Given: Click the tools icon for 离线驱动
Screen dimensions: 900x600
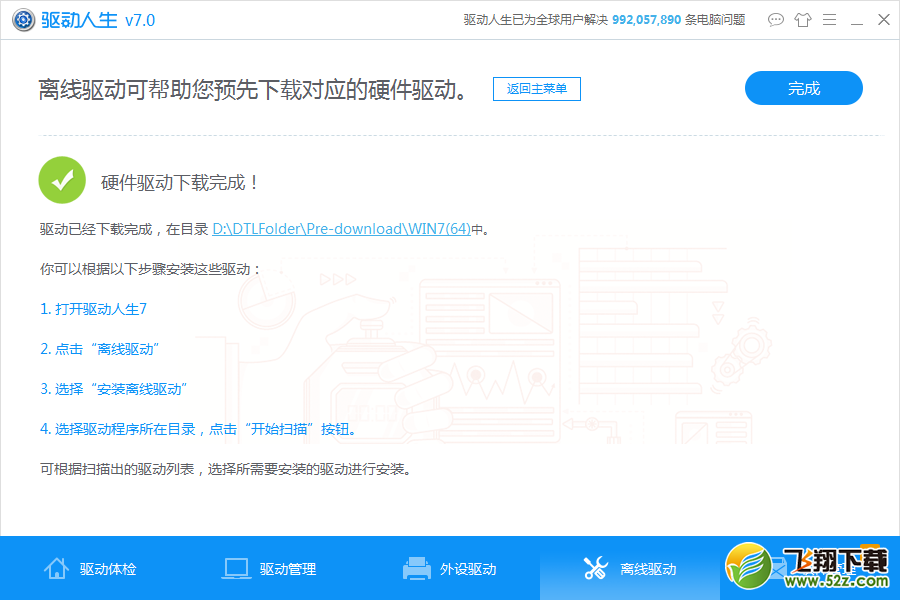Looking at the screenshot, I should coord(596,568).
